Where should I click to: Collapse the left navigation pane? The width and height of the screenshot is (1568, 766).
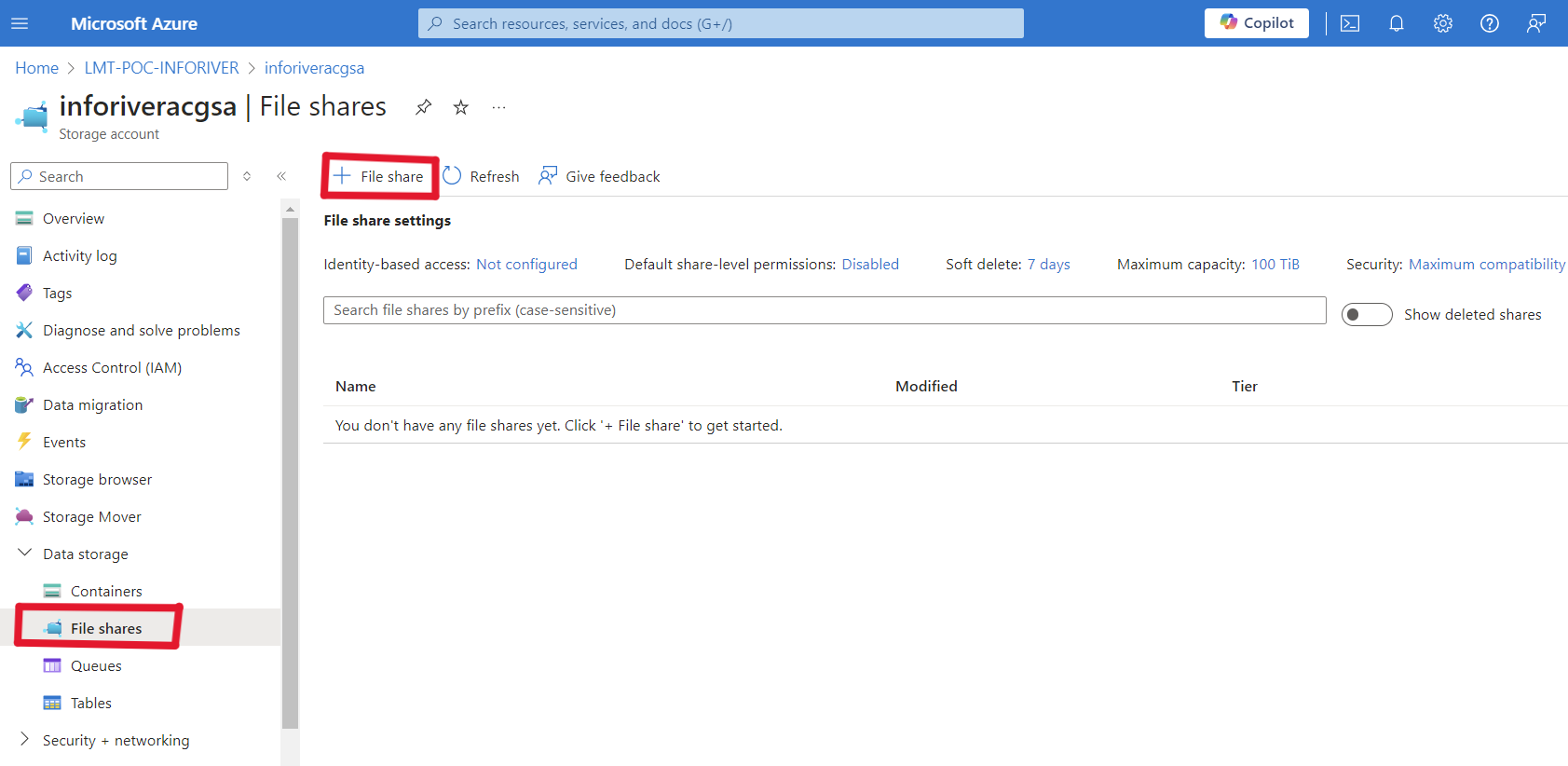point(281,176)
